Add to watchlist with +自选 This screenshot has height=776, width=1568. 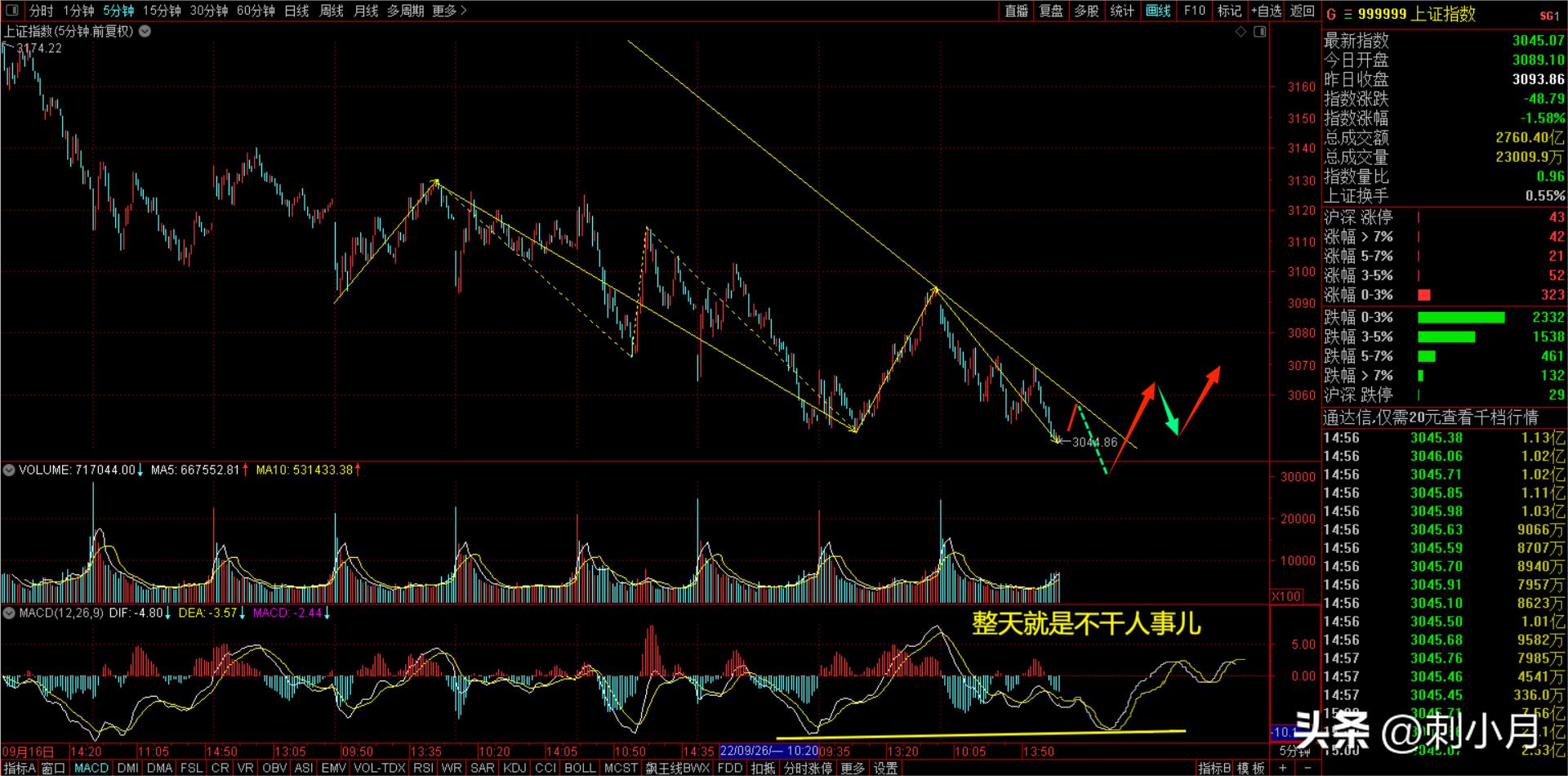pyautogui.click(x=1266, y=11)
